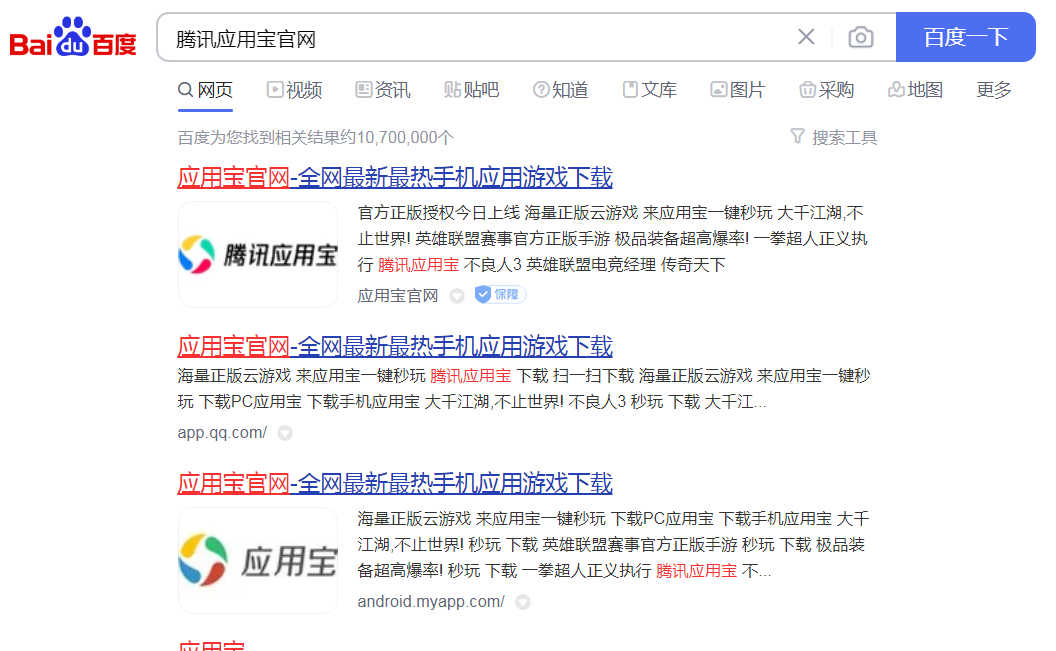
Task: Go to the 文库 tab
Action: (x=649, y=90)
